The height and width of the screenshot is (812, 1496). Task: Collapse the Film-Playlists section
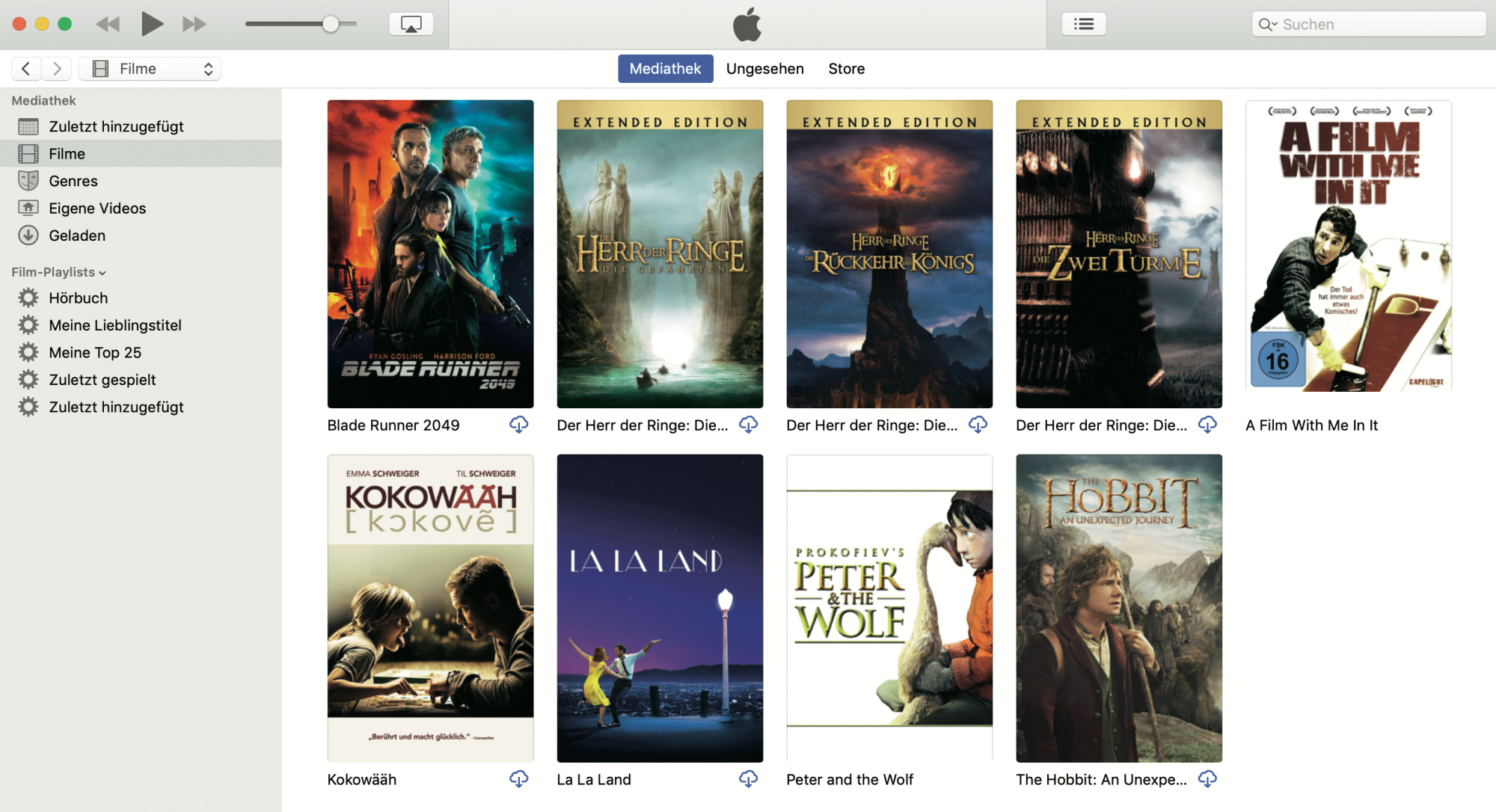coord(102,273)
